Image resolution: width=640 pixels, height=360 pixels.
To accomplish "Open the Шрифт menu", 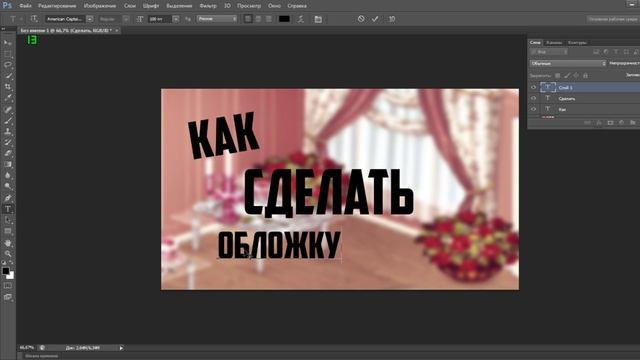I will 151,6.
